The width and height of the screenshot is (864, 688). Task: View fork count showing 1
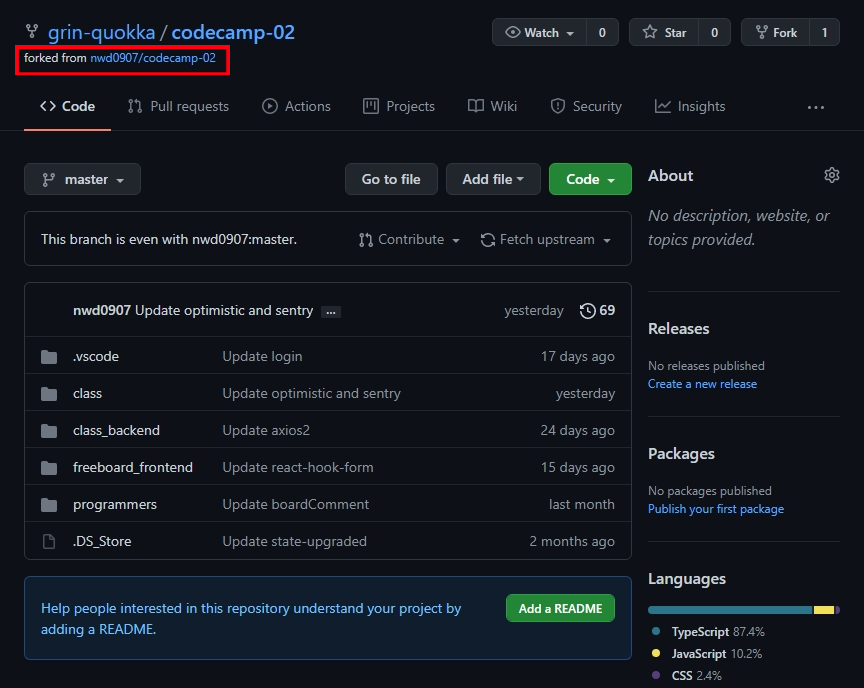click(x=824, y=32)
